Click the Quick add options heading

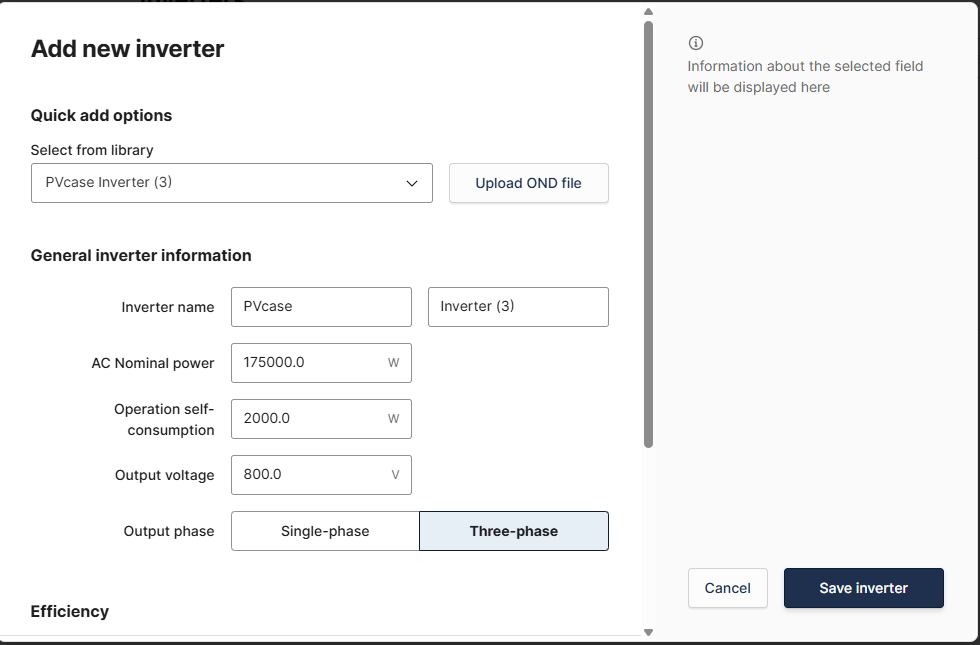[101, 116]
